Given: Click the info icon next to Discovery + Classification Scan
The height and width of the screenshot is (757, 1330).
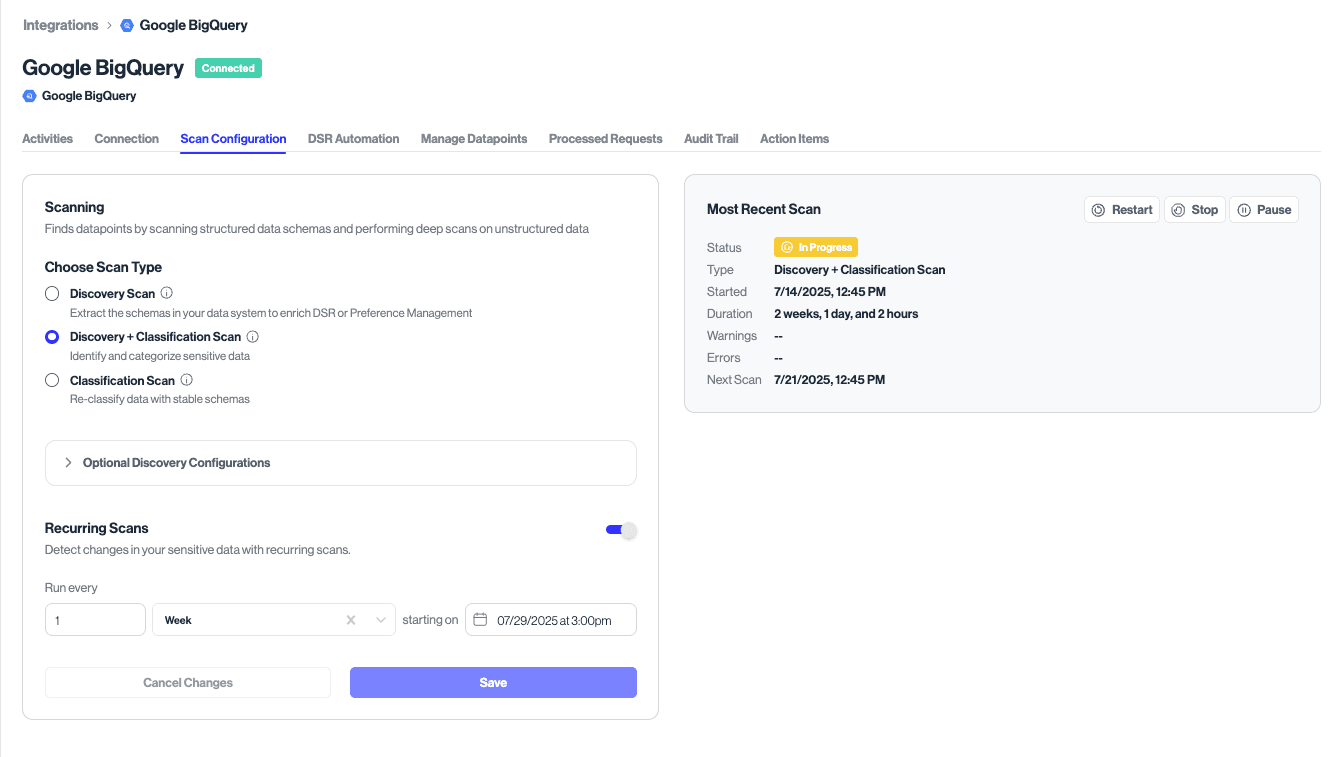Looking at the screenshot, I should click(x=251, y=336).
